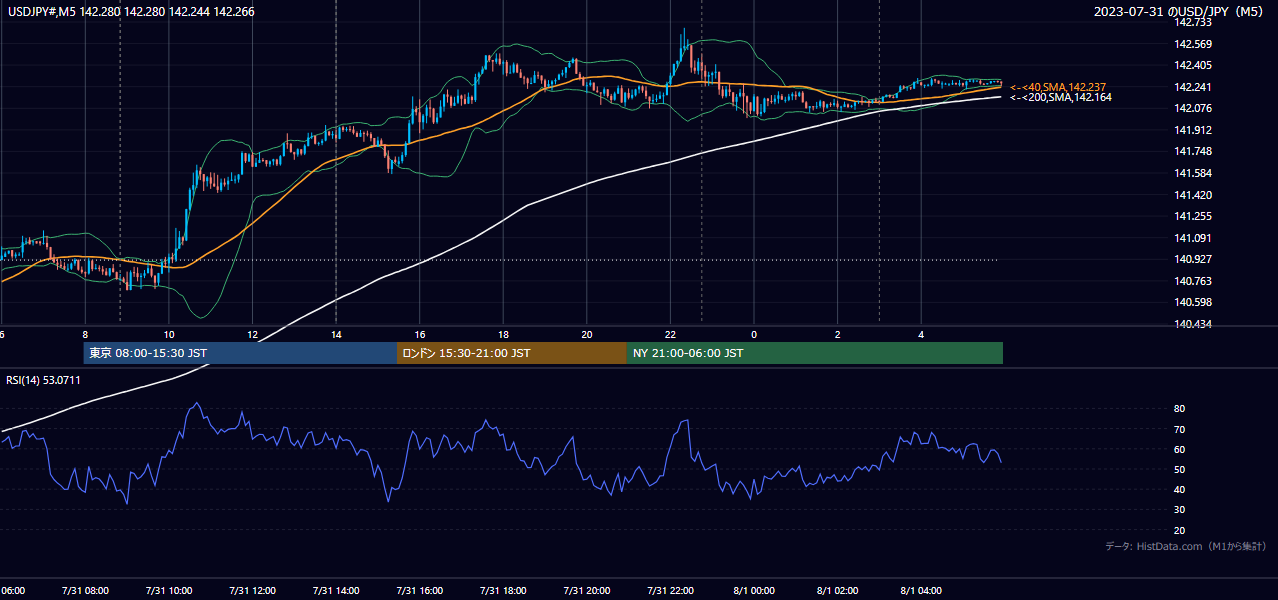Screen dimensions: 1278x600
Task: Click the RSI scale value 80
Action: click(1180, 409)
